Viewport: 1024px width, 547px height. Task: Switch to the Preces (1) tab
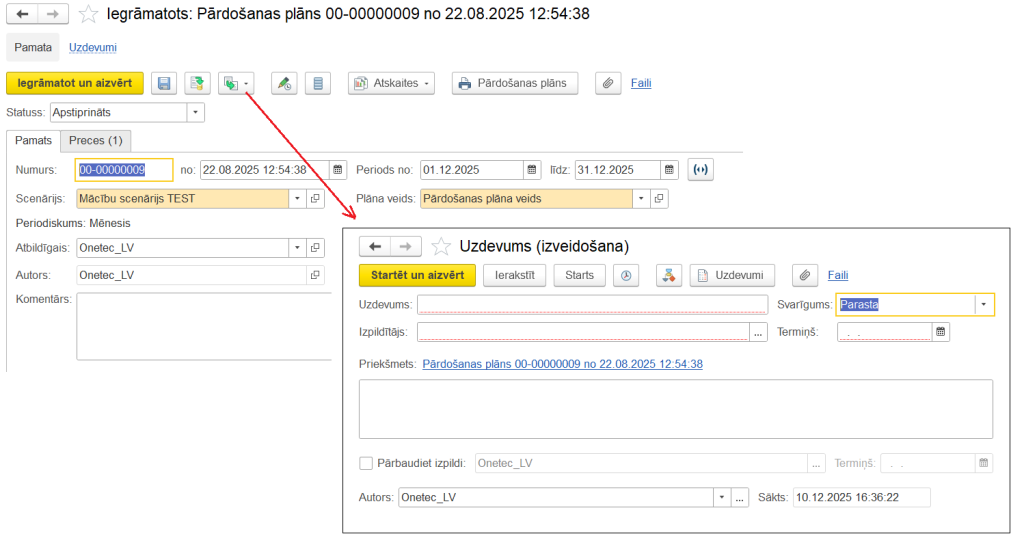(95, 141)
